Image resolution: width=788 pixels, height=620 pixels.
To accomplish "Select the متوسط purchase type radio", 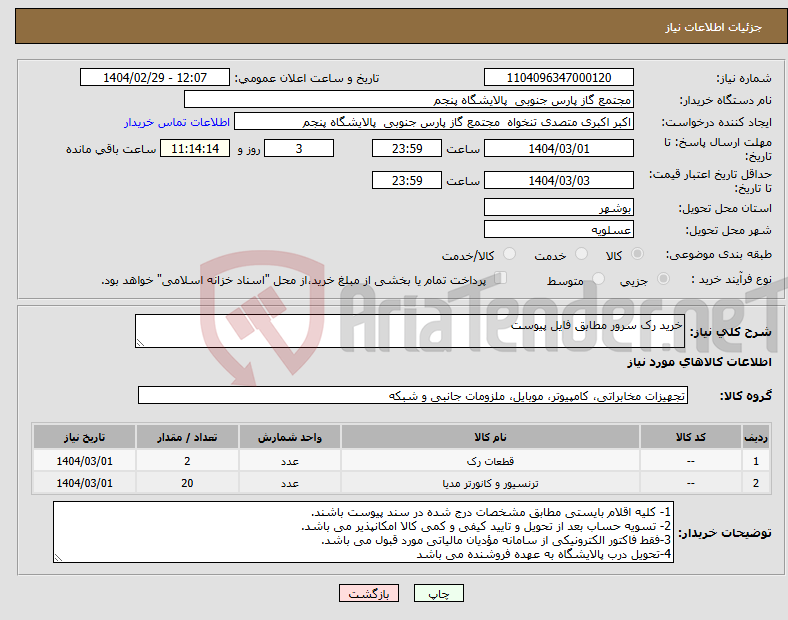I will (x=598, y=279).
